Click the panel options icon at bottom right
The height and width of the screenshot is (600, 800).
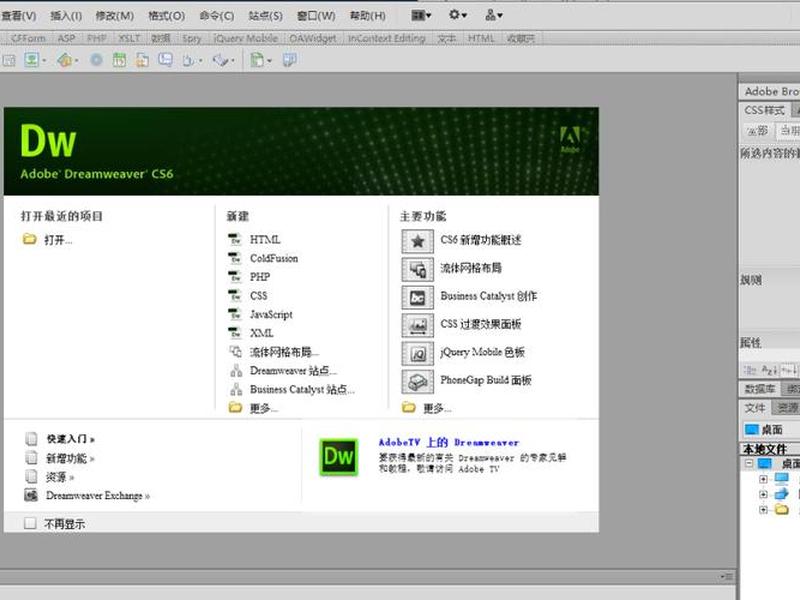[727, 576]
